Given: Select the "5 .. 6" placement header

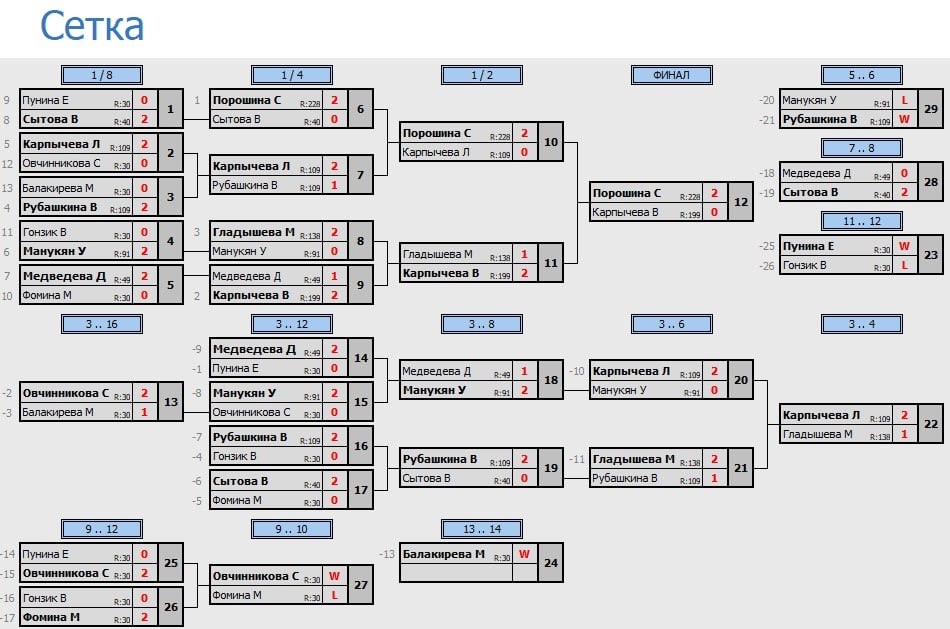Looking at the screenshot, I should coord(861,75).
